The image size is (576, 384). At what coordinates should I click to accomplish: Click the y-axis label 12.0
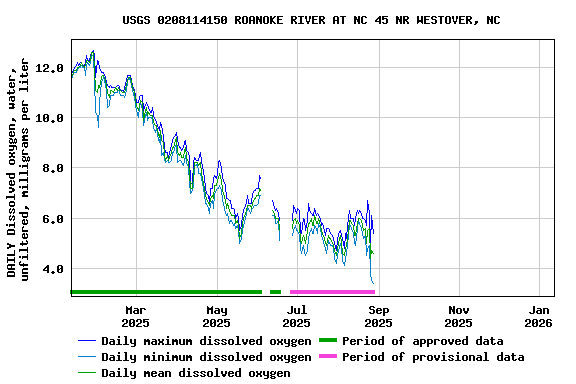tap(50, 68)
